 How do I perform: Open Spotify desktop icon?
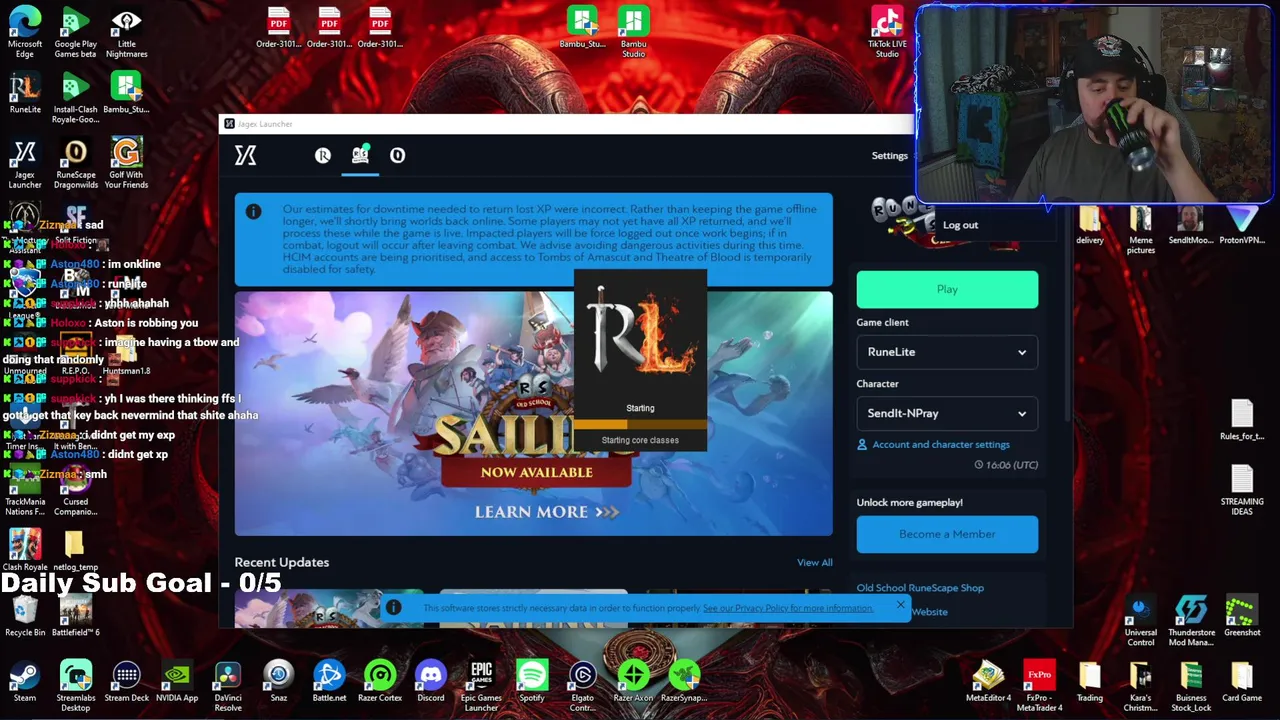(532, 682)
